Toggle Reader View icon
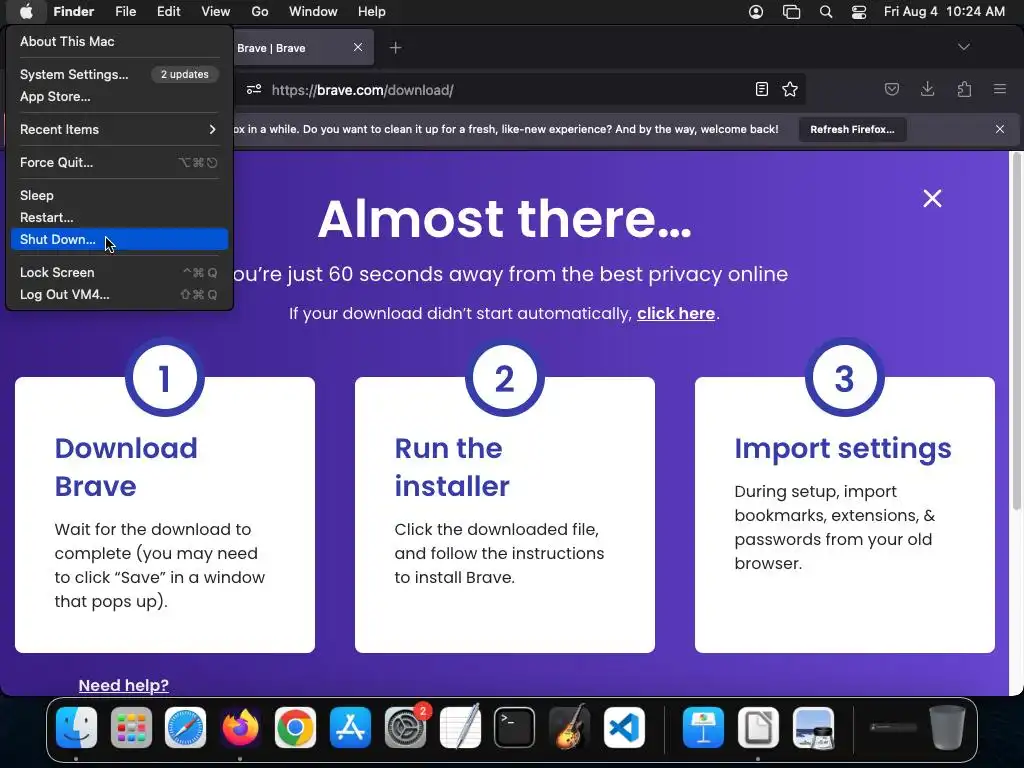 [761, 89]
